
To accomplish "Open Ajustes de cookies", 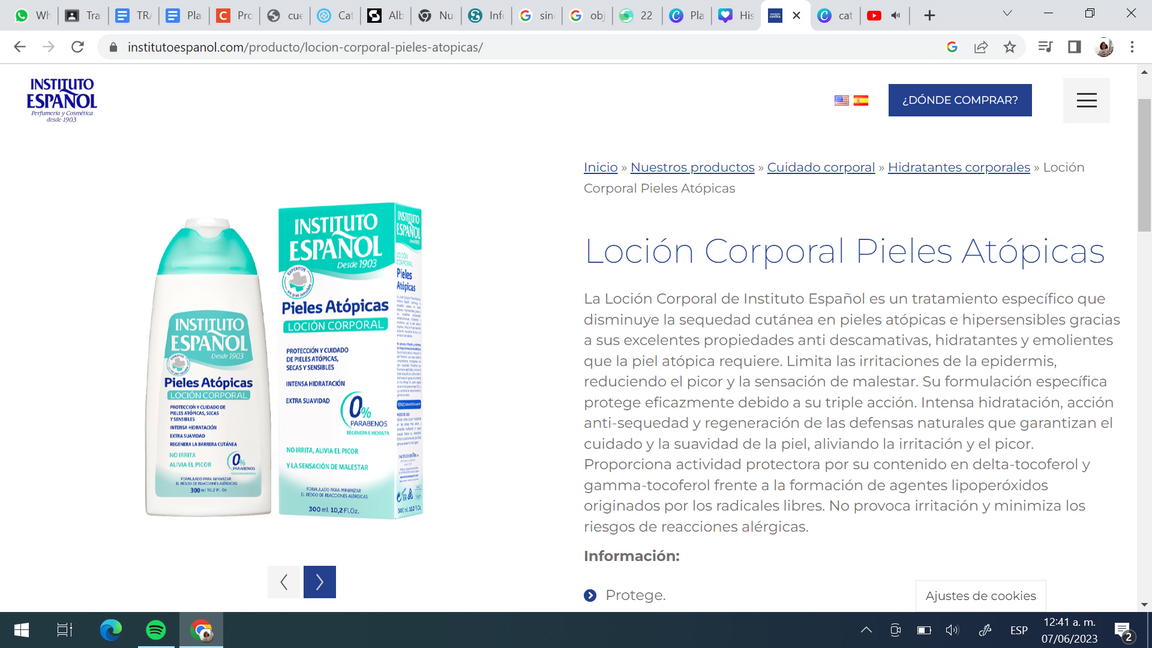I will coord(980,596).
